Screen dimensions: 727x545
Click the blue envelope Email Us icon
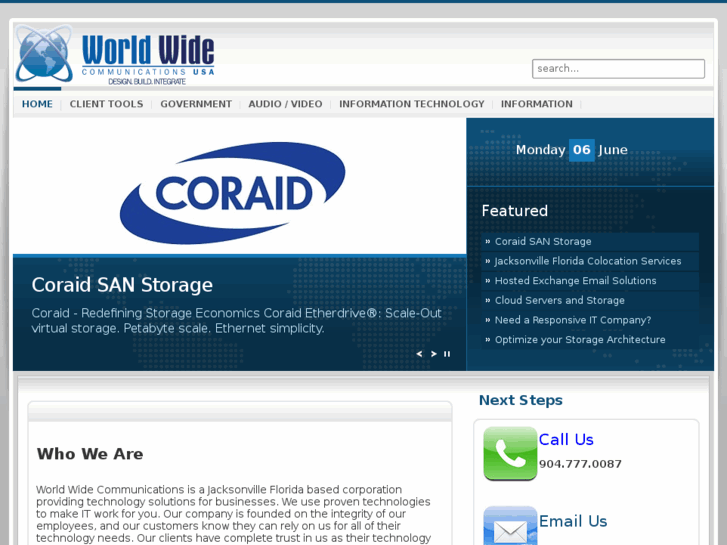point(510,526)
